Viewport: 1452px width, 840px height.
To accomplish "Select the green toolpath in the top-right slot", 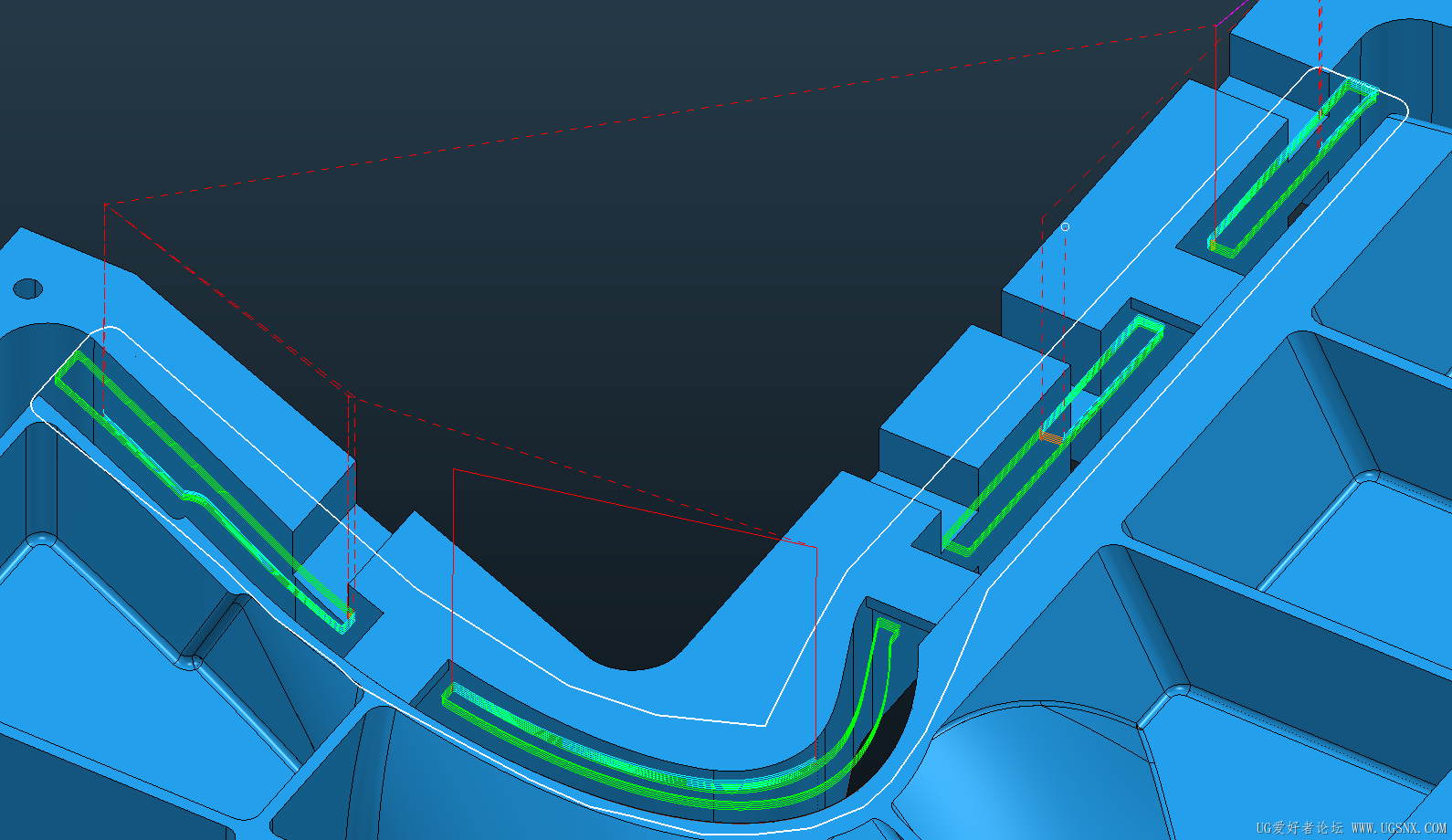I will (x=1294, y=165).
